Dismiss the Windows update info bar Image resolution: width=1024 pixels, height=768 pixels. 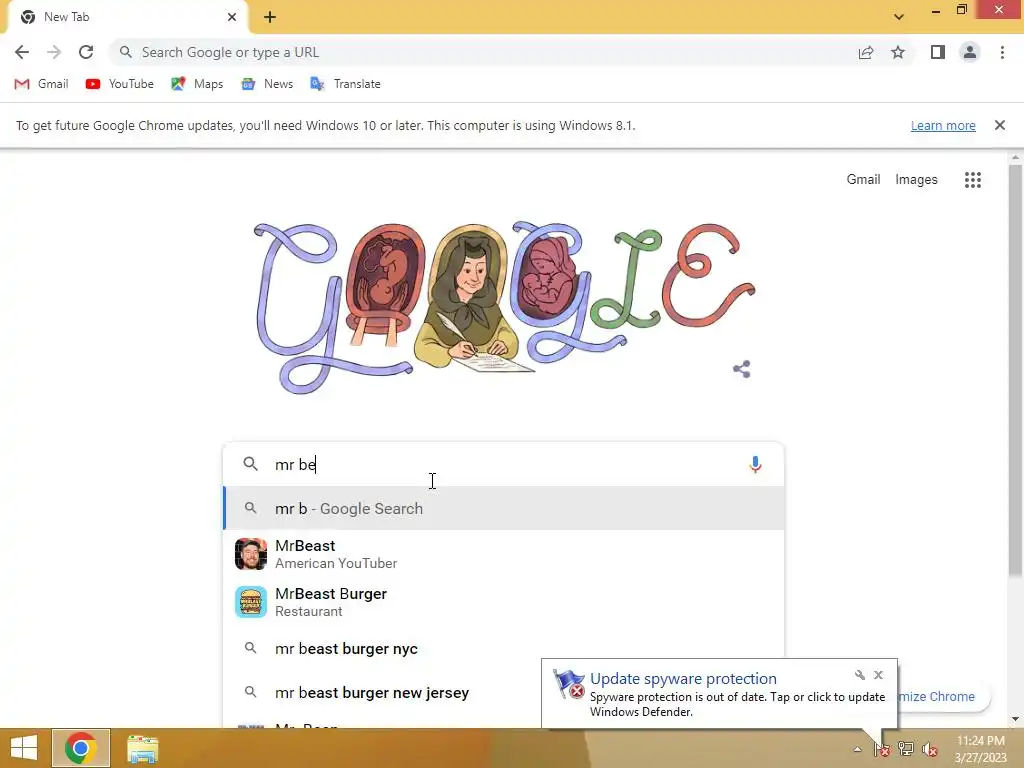pyautogui.click(x=1000, y=125)
